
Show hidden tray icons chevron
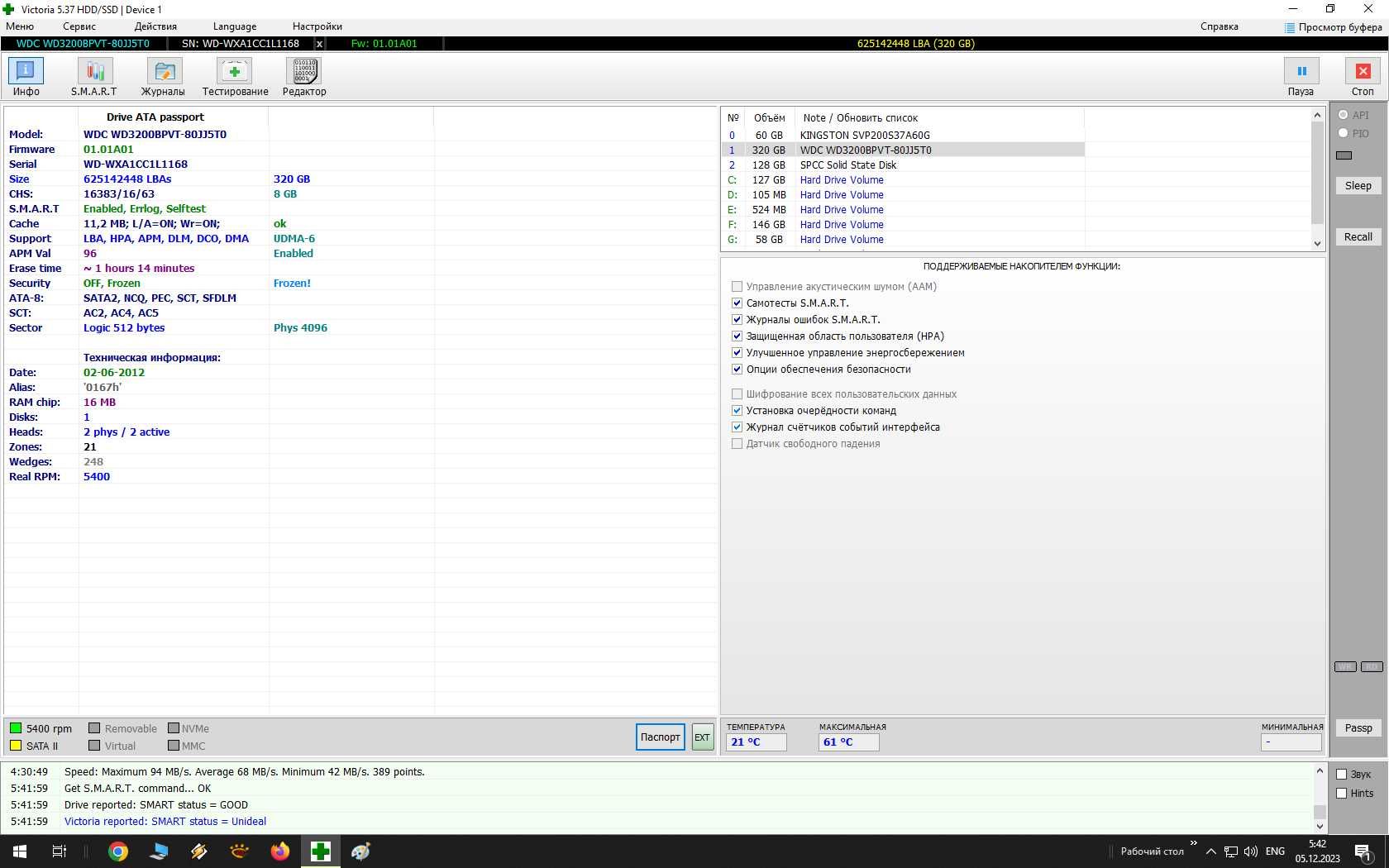1211,851
